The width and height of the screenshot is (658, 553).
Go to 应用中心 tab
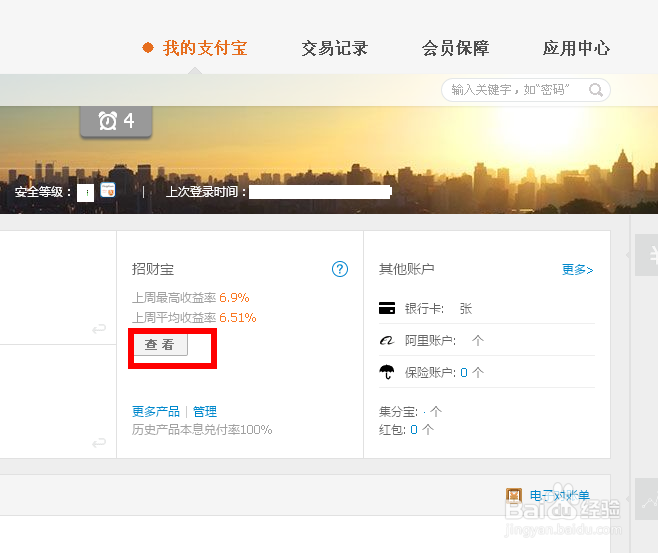point(576,48)
